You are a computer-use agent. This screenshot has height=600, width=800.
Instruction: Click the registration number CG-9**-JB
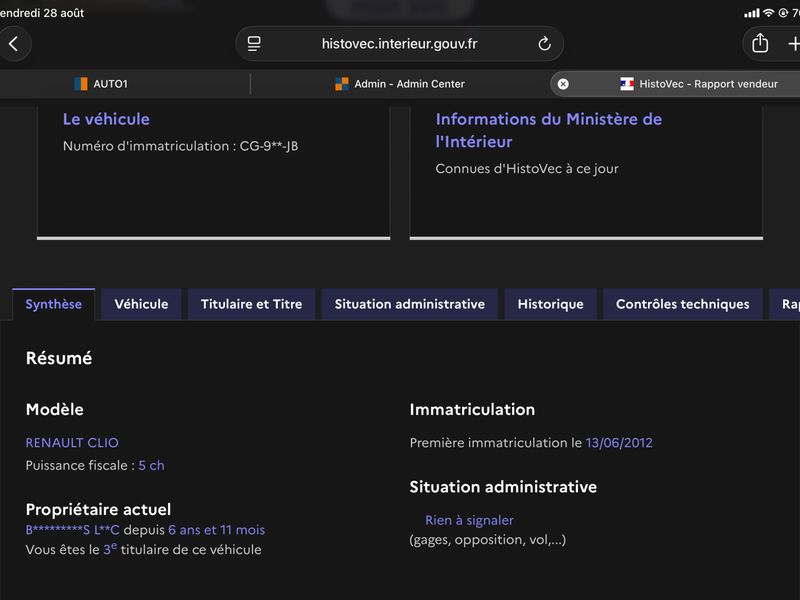coord(269,146)
